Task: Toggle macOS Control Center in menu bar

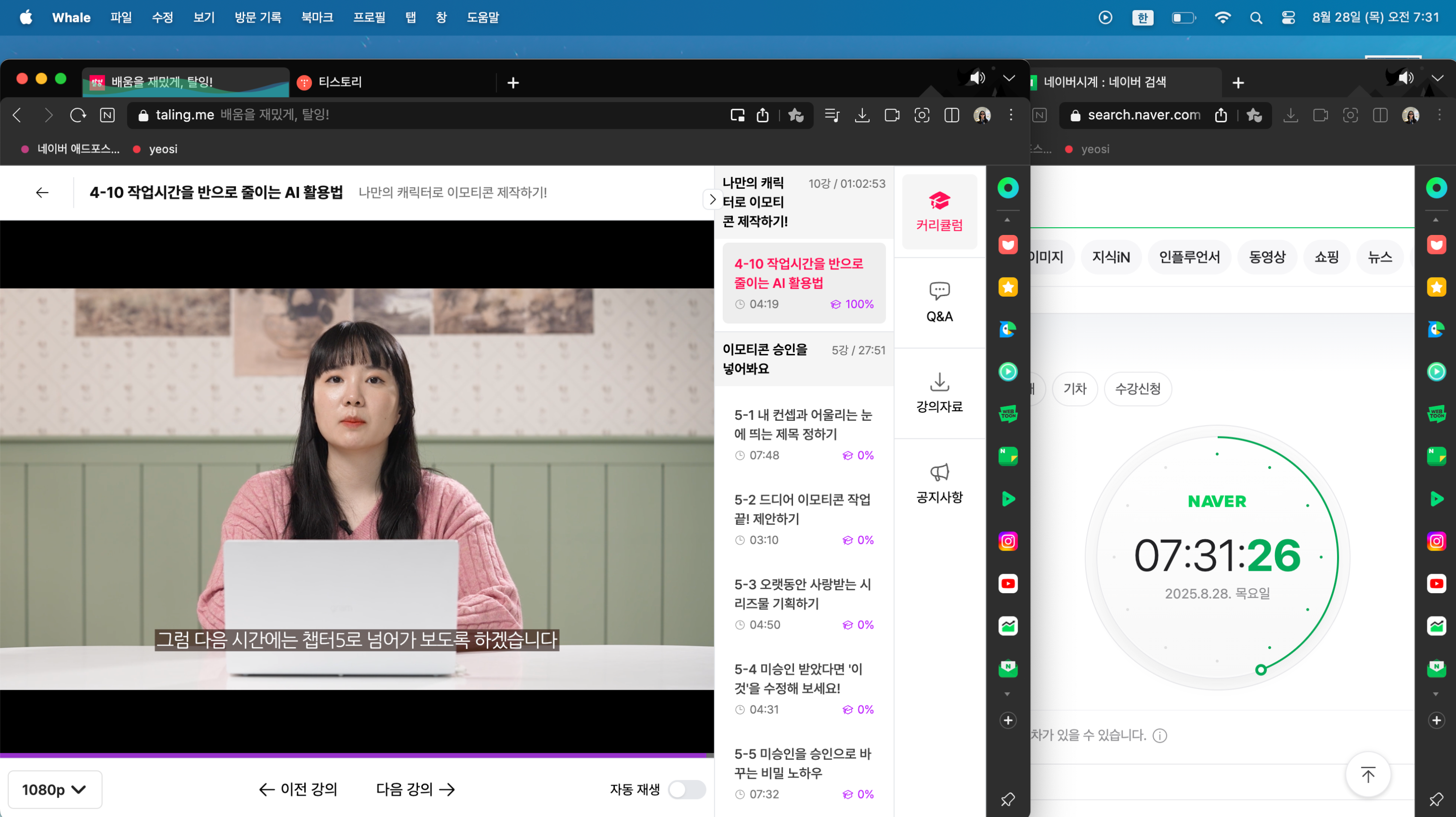Action: (x=1288, y=17)
